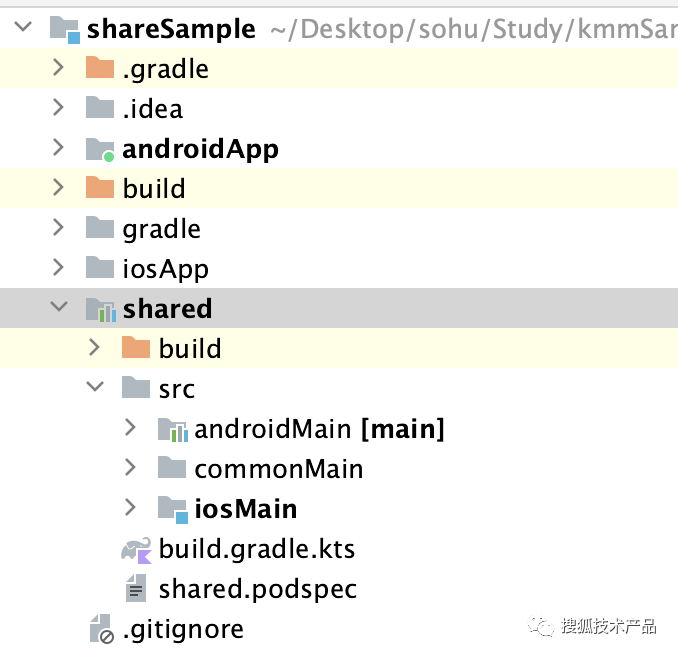
Task: Click the .gitignore file icon
Action: [99, 630]
